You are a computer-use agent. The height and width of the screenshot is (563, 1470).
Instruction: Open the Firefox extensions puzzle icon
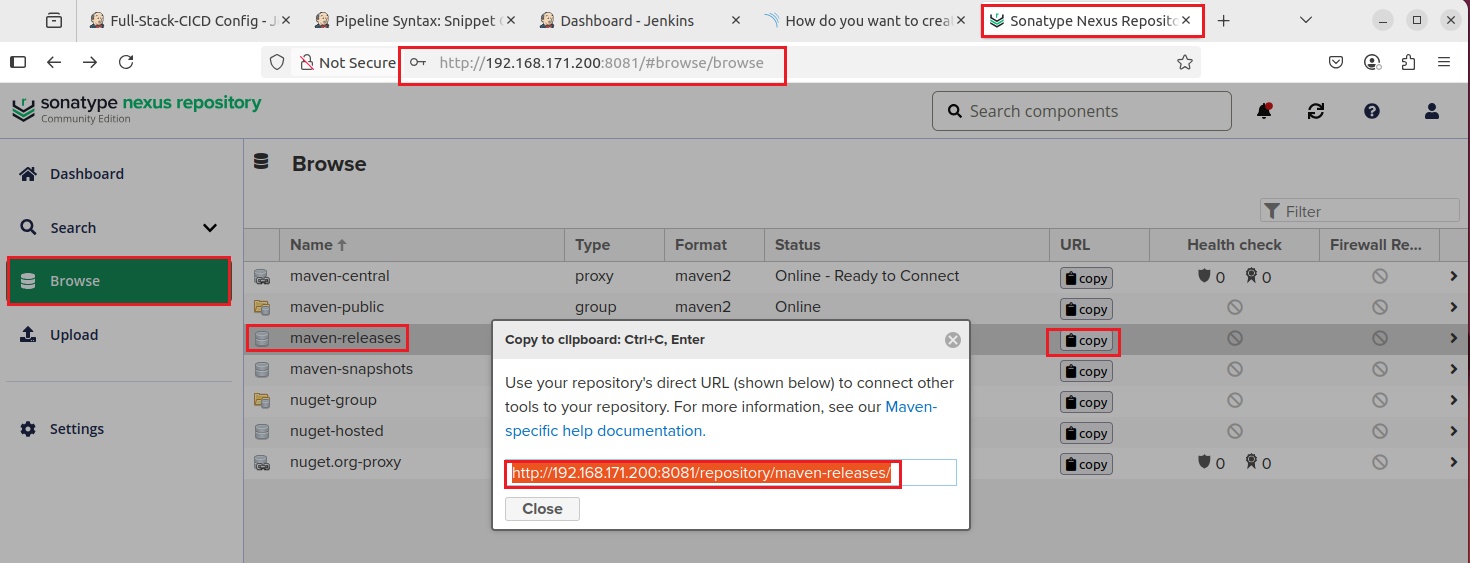point(1408,62)
